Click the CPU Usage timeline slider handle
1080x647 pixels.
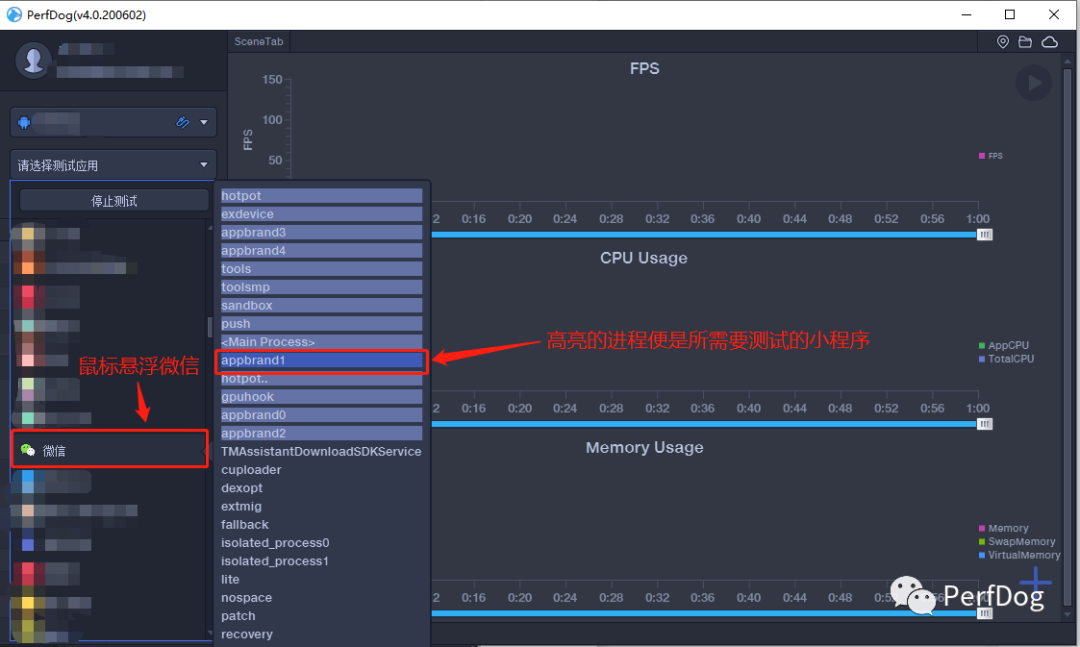[x=985, y=424]
